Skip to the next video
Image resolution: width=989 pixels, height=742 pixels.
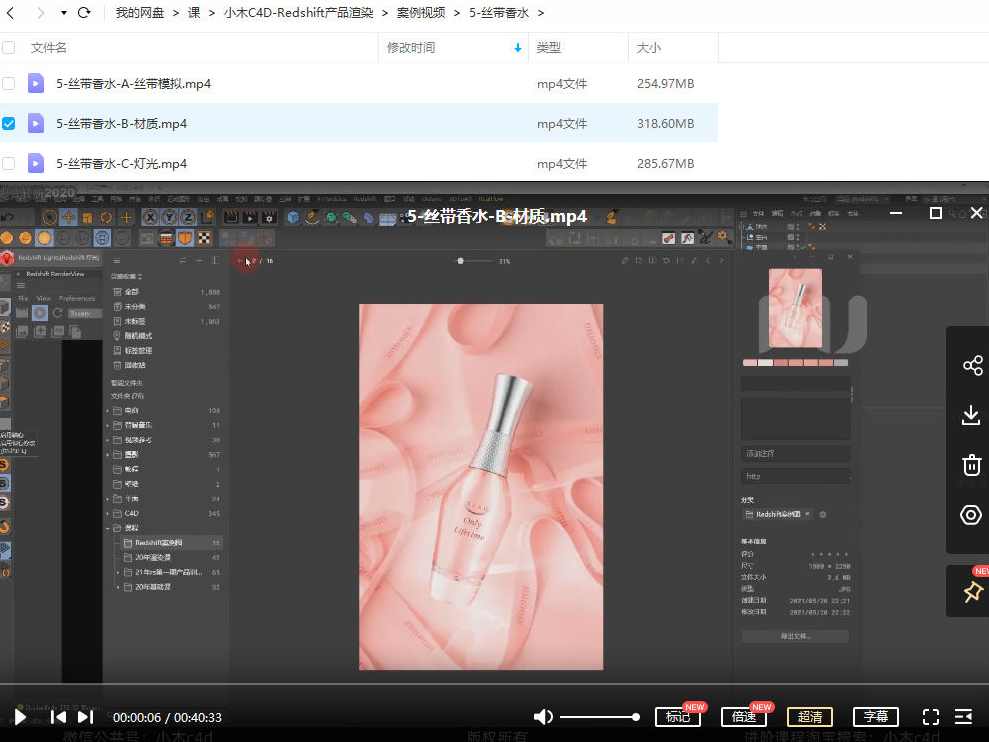point(85,717)
